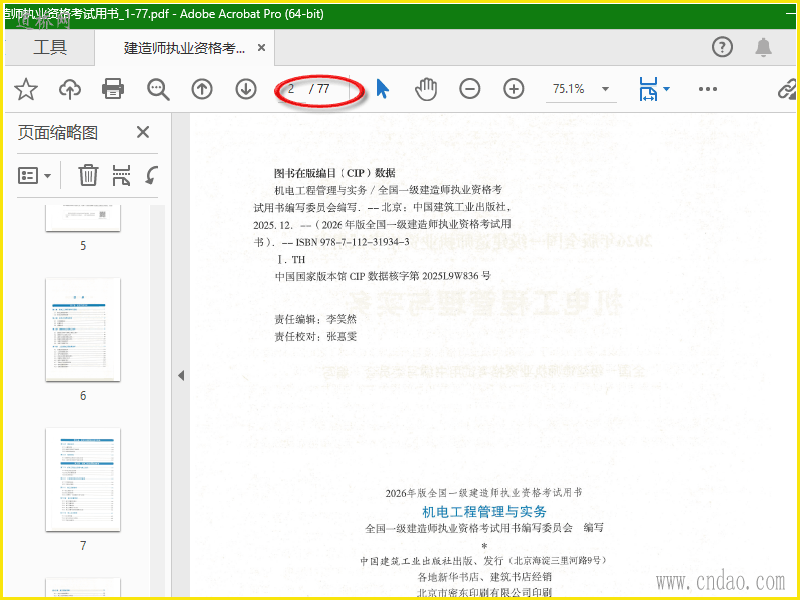Click the ISBN 978-7-112-31934-3 text
This screenshot has width=800, height=600.
pyautogui.click(x=353, y=242)
